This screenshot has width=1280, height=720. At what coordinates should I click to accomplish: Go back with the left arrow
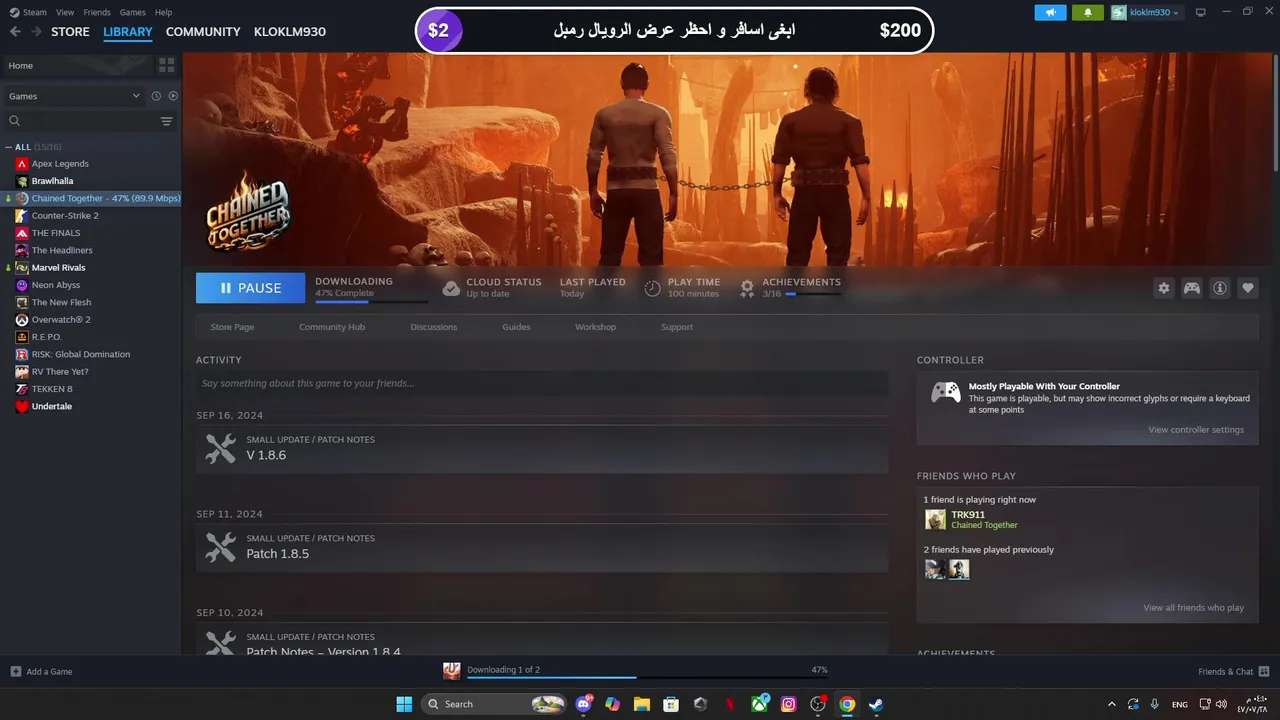point(15,32)
